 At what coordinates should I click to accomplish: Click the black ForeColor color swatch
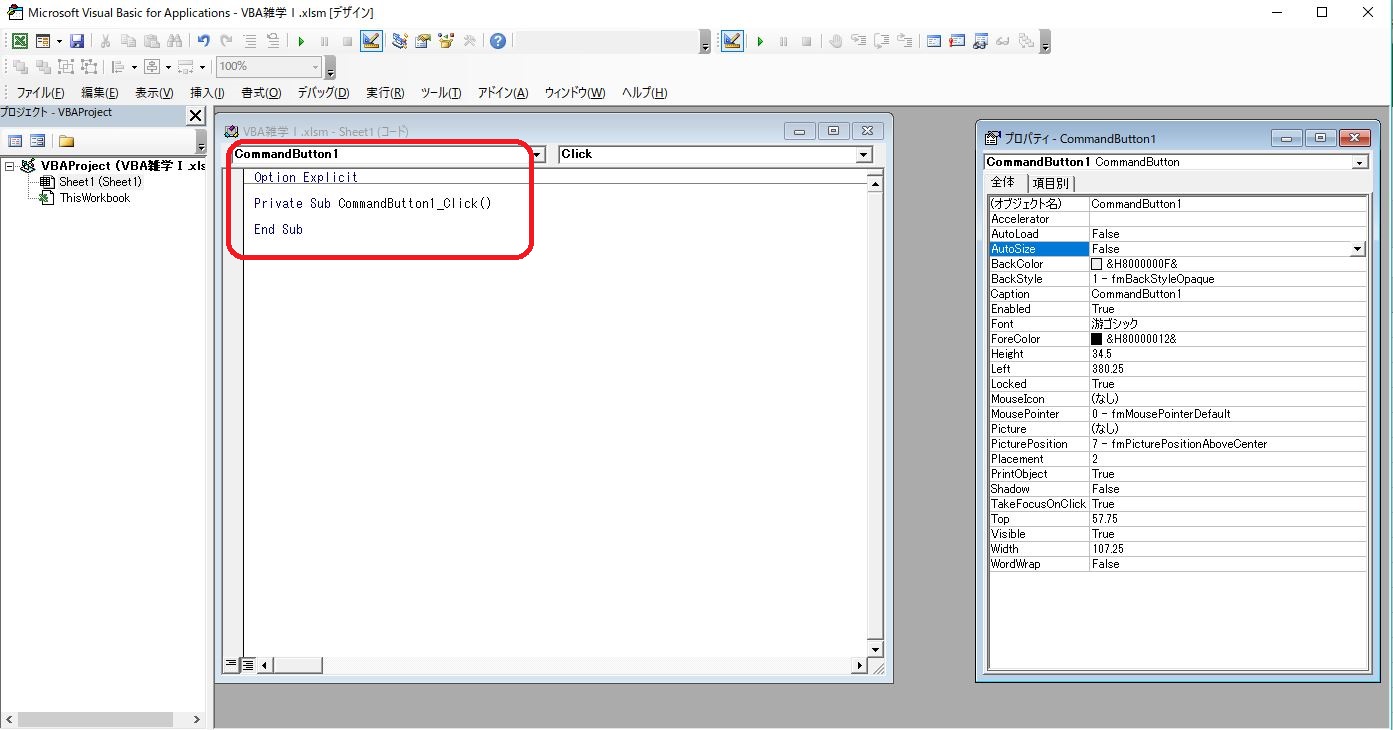[1097, 339]
